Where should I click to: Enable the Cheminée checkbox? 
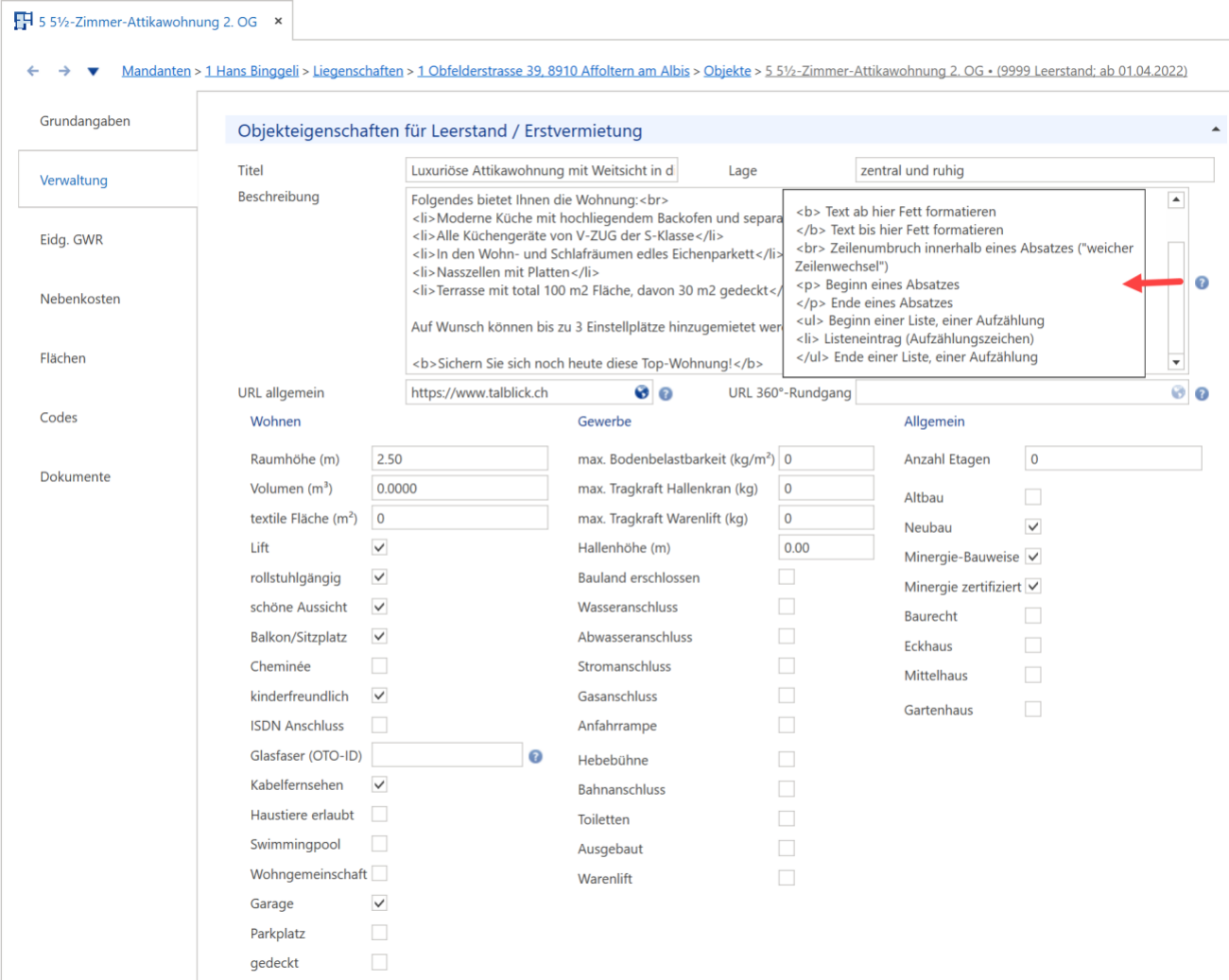[x=379, y=666]
